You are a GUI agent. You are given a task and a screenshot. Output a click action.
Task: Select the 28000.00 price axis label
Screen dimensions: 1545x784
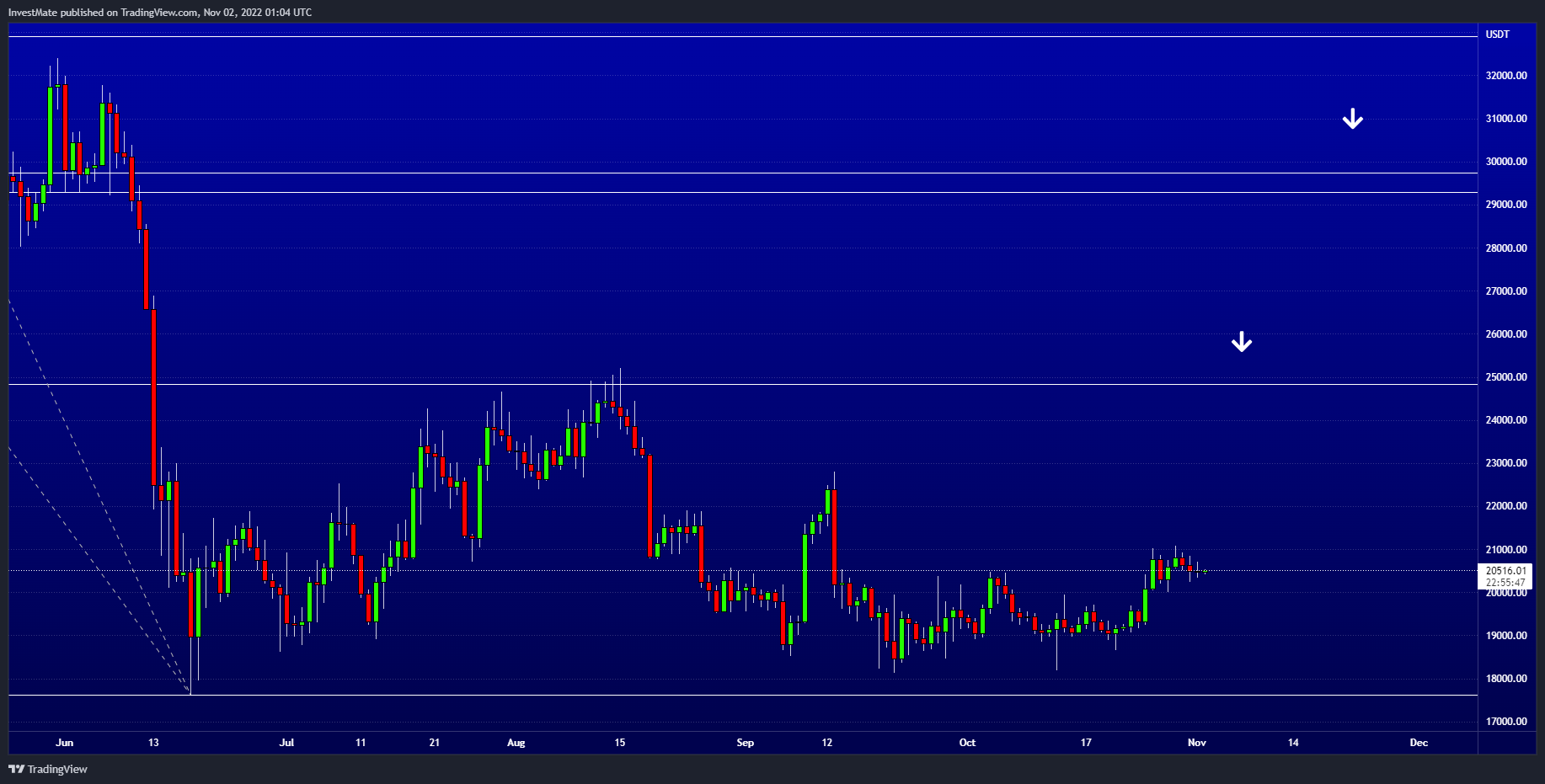pyautogui.click(x=1506, y=248)
